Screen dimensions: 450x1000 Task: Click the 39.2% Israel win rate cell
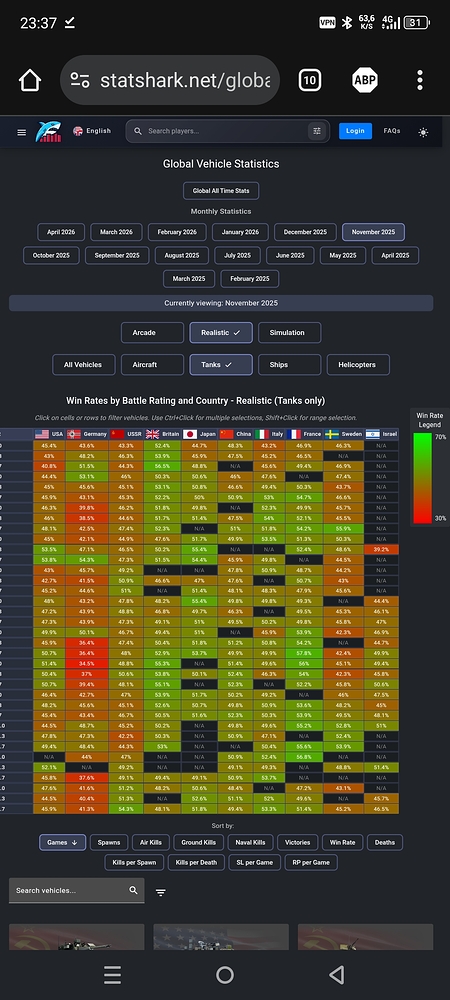coord(381,549)
